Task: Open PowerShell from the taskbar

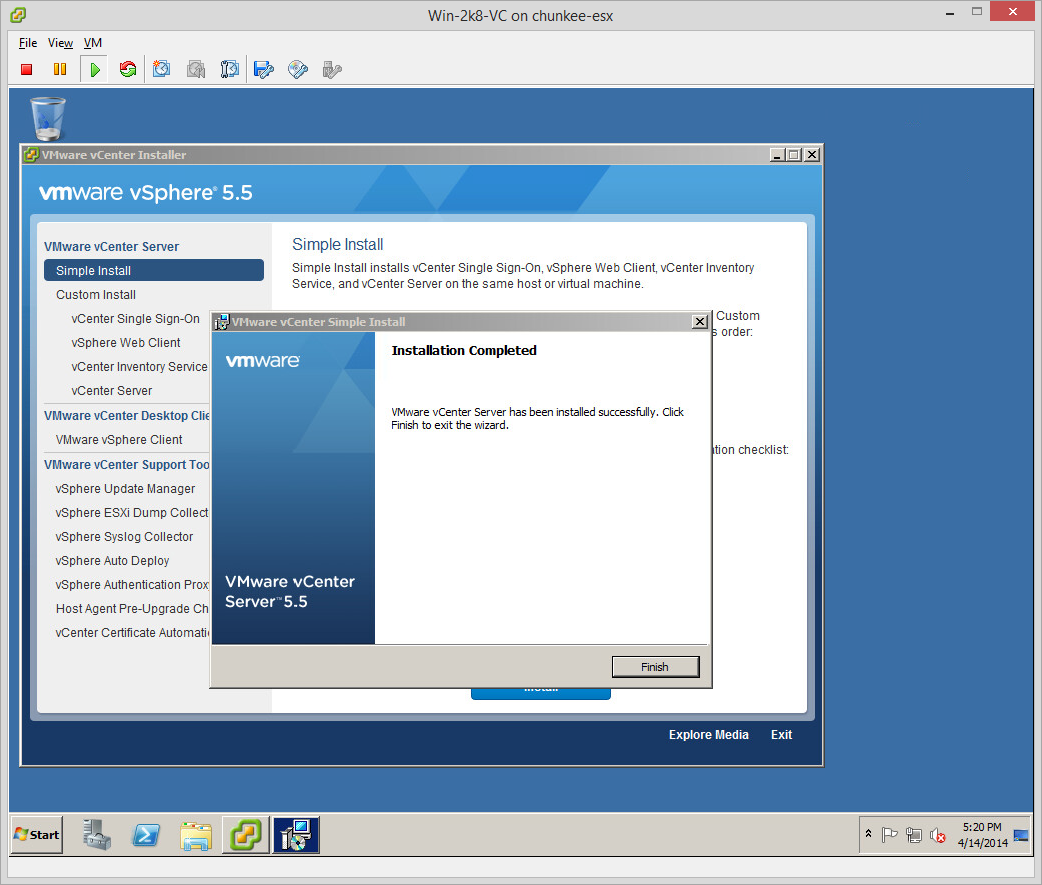Action: click(x=146, y=835)
